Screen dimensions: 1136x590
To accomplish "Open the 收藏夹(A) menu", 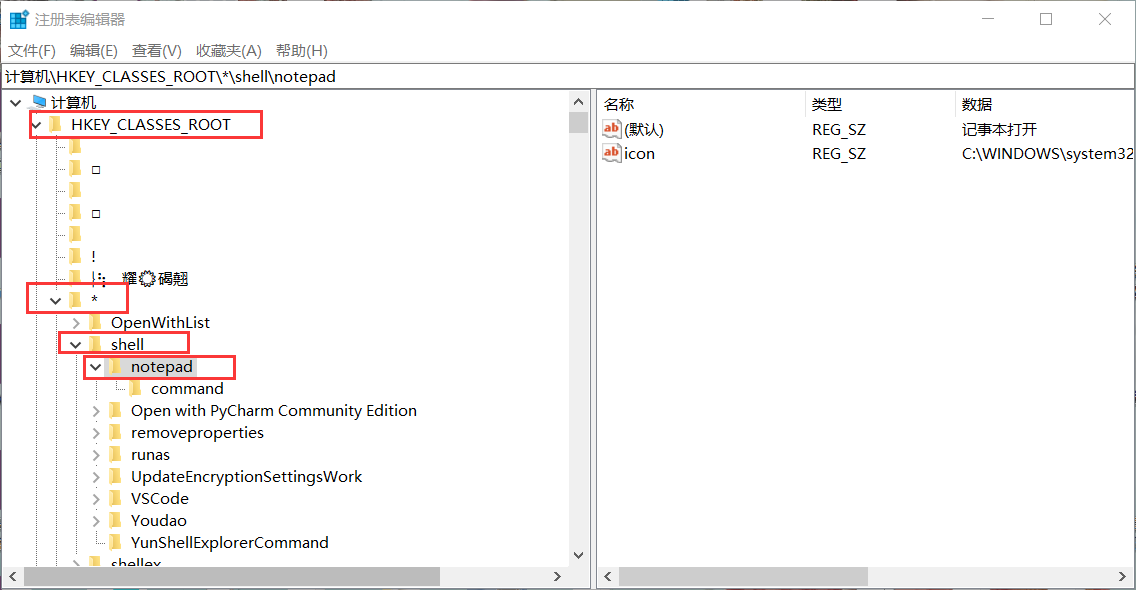I will coord(228,51).
